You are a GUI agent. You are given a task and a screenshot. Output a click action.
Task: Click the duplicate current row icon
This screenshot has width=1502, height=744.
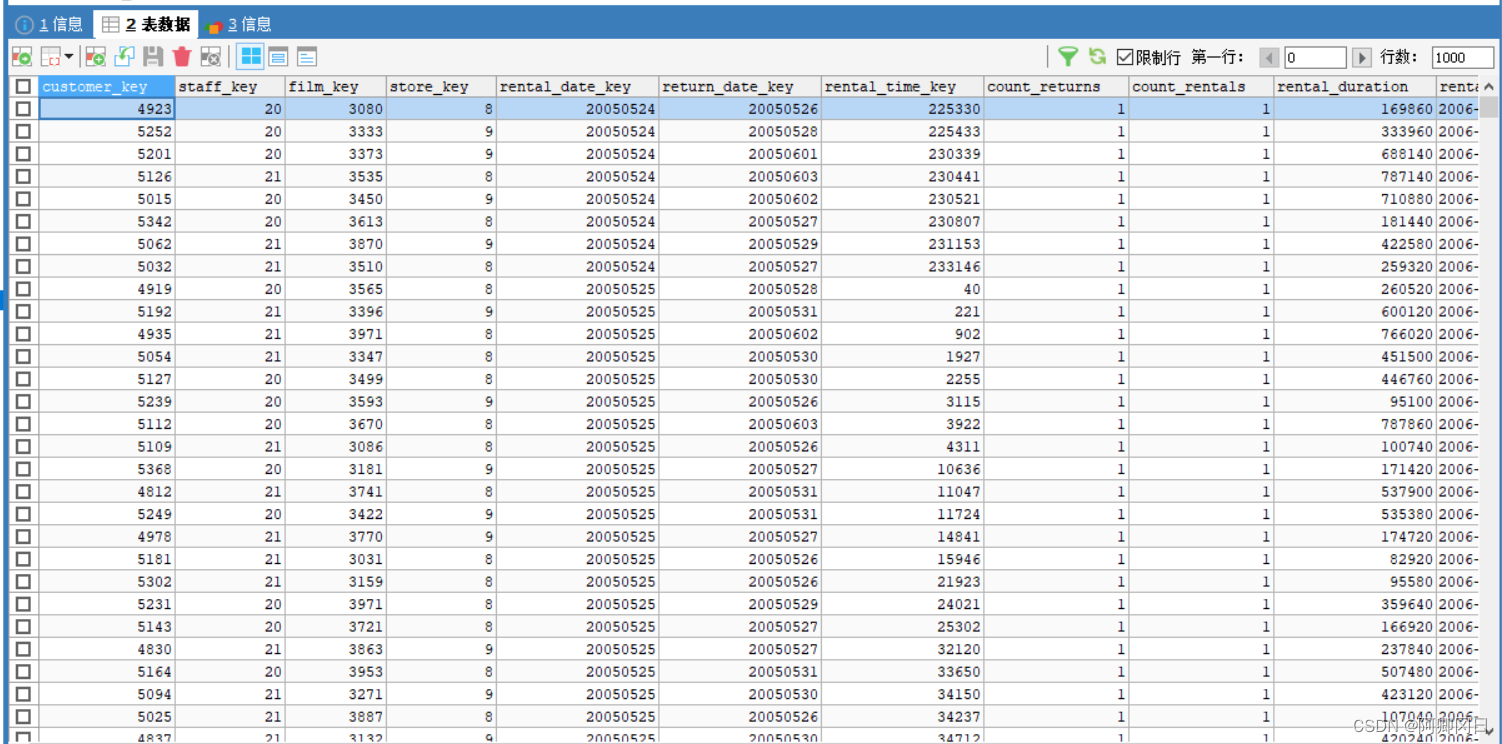click(124, 57)
